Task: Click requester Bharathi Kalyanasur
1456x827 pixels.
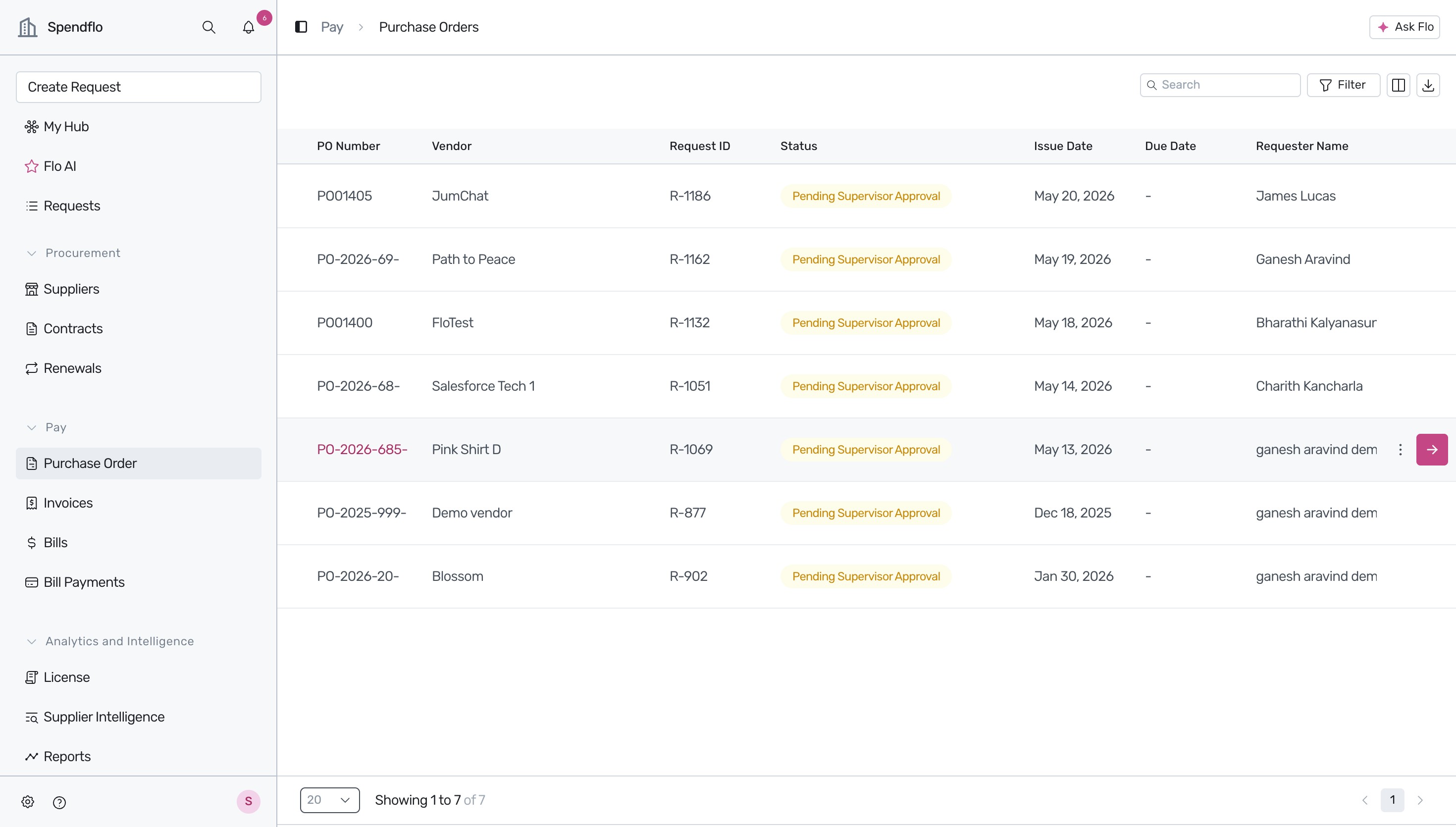Action: point(1316,323)
